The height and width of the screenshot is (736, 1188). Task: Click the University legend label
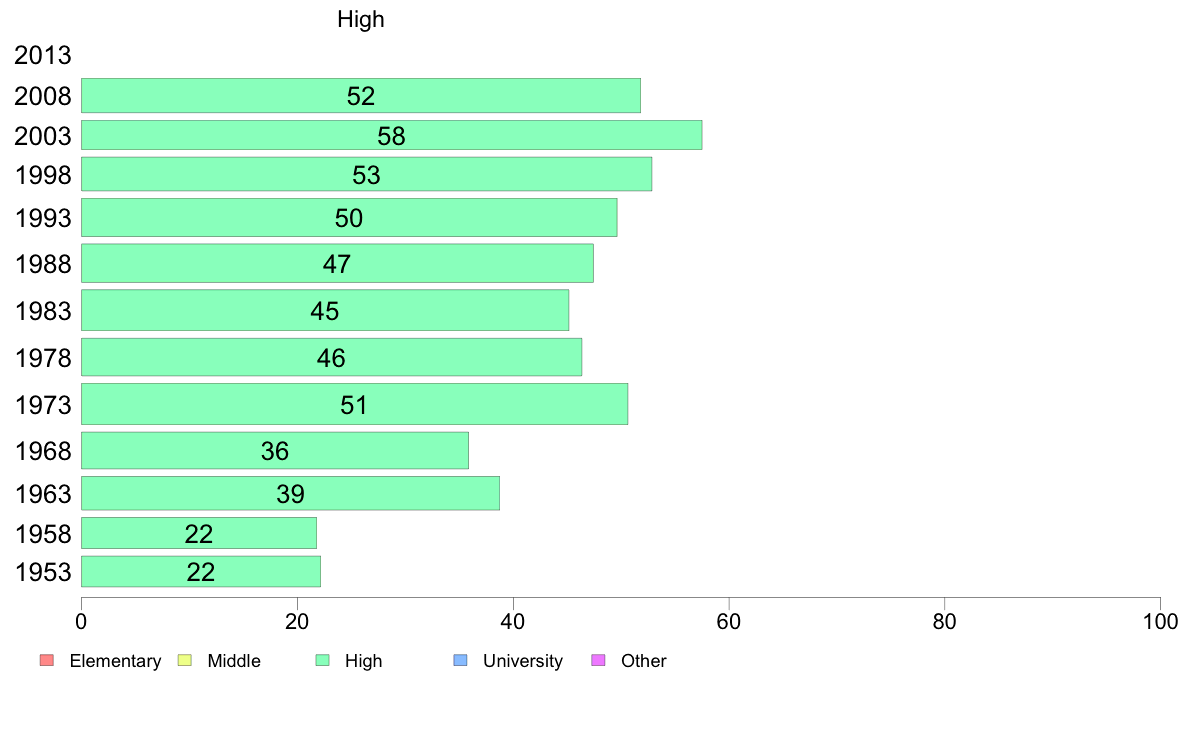[x=523, y=661]
